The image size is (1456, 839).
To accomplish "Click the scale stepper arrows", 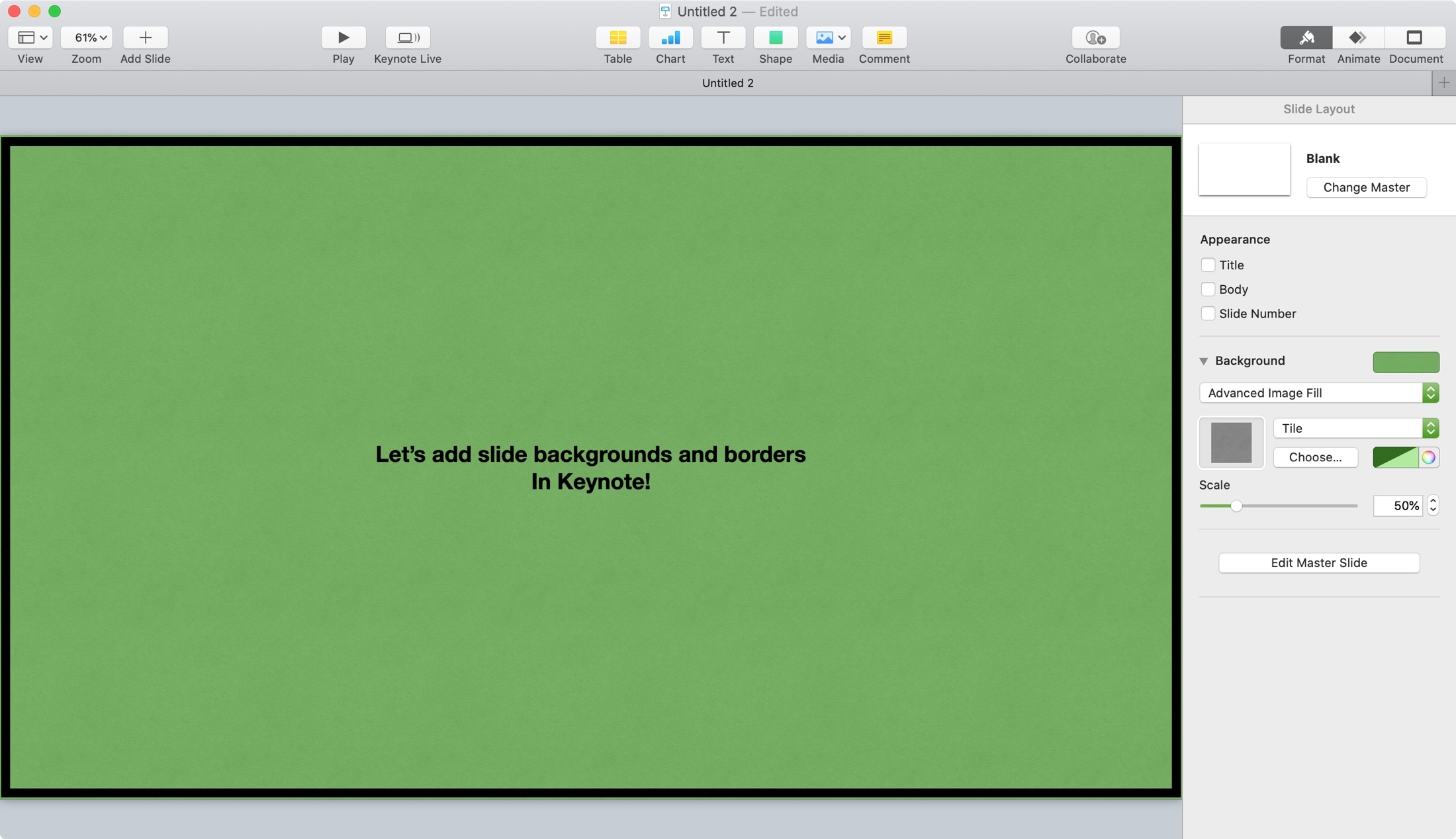I will point(1433,506).
